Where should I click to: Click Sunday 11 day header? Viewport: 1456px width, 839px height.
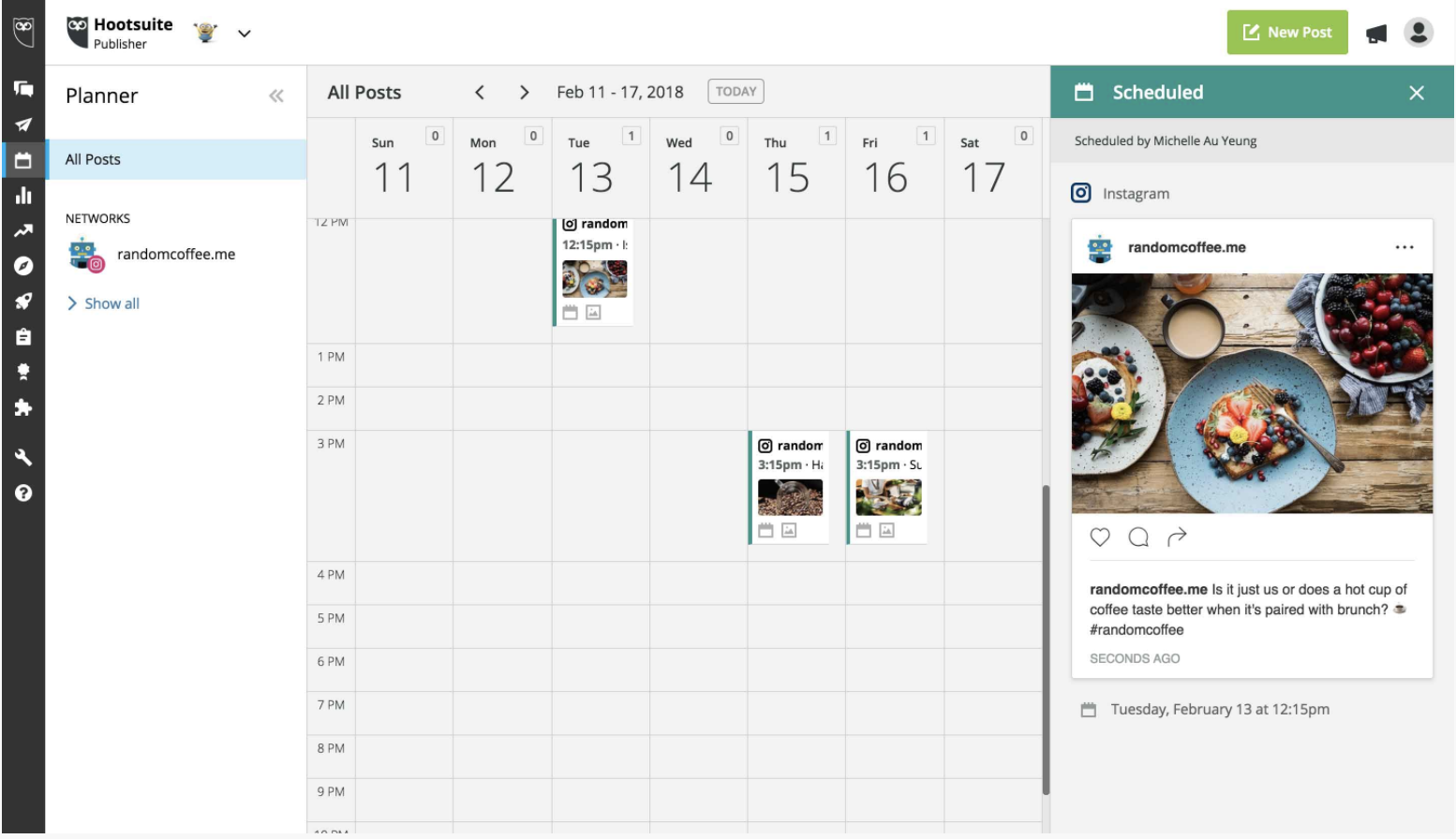(x=404, y=169)
